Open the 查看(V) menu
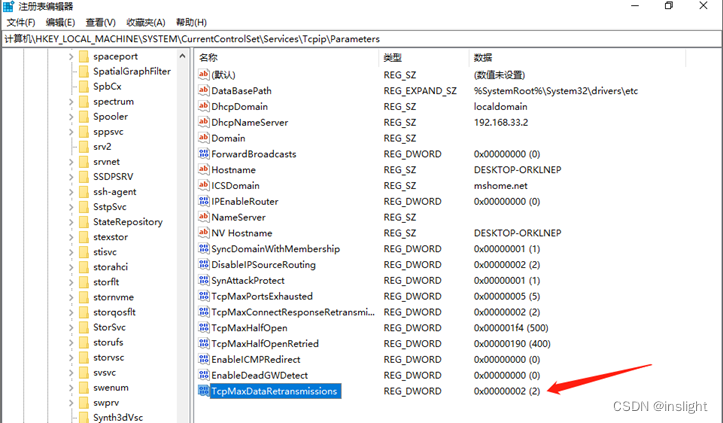Viewport: 723px width, 423px height. (101, 22)
